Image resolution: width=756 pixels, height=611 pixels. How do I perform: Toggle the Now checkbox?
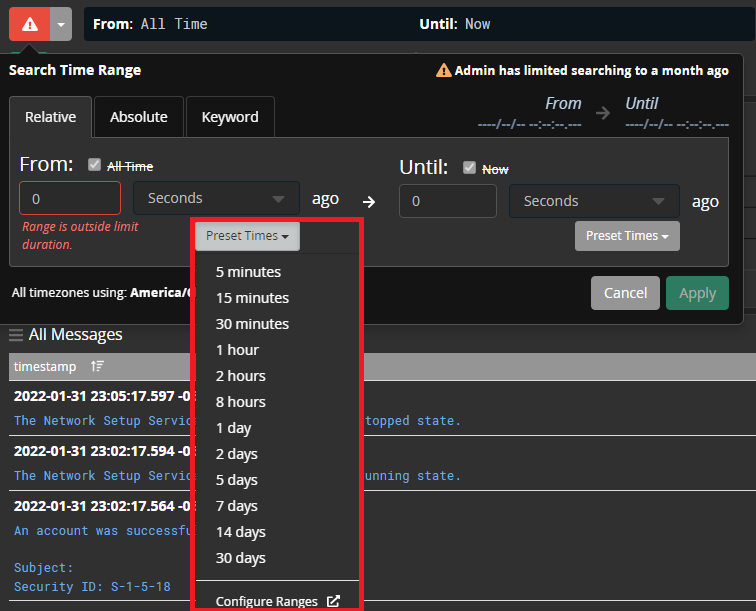click(469, 168)
